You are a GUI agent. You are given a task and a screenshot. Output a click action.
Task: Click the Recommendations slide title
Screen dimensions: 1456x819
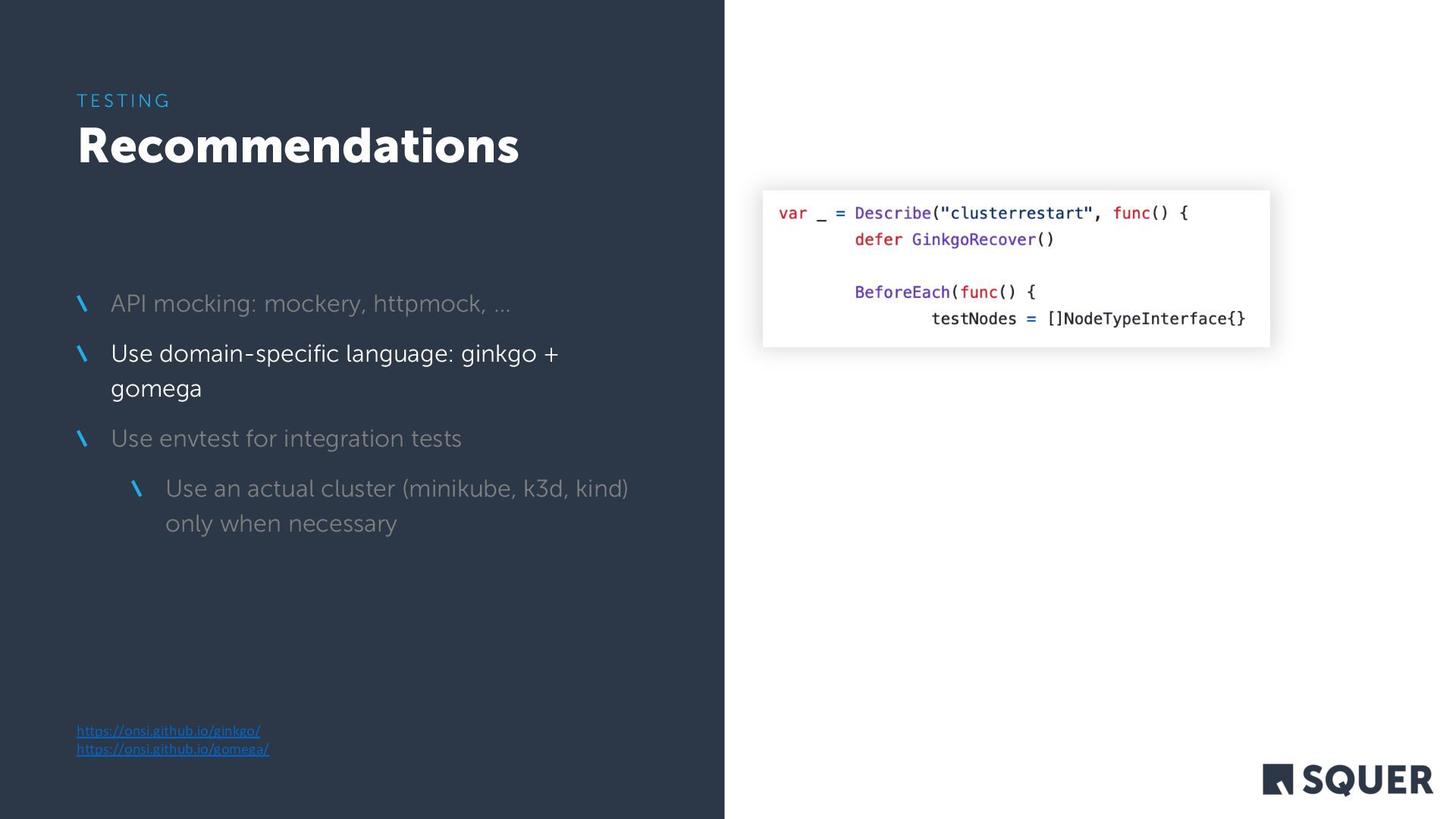pos(298,146)
